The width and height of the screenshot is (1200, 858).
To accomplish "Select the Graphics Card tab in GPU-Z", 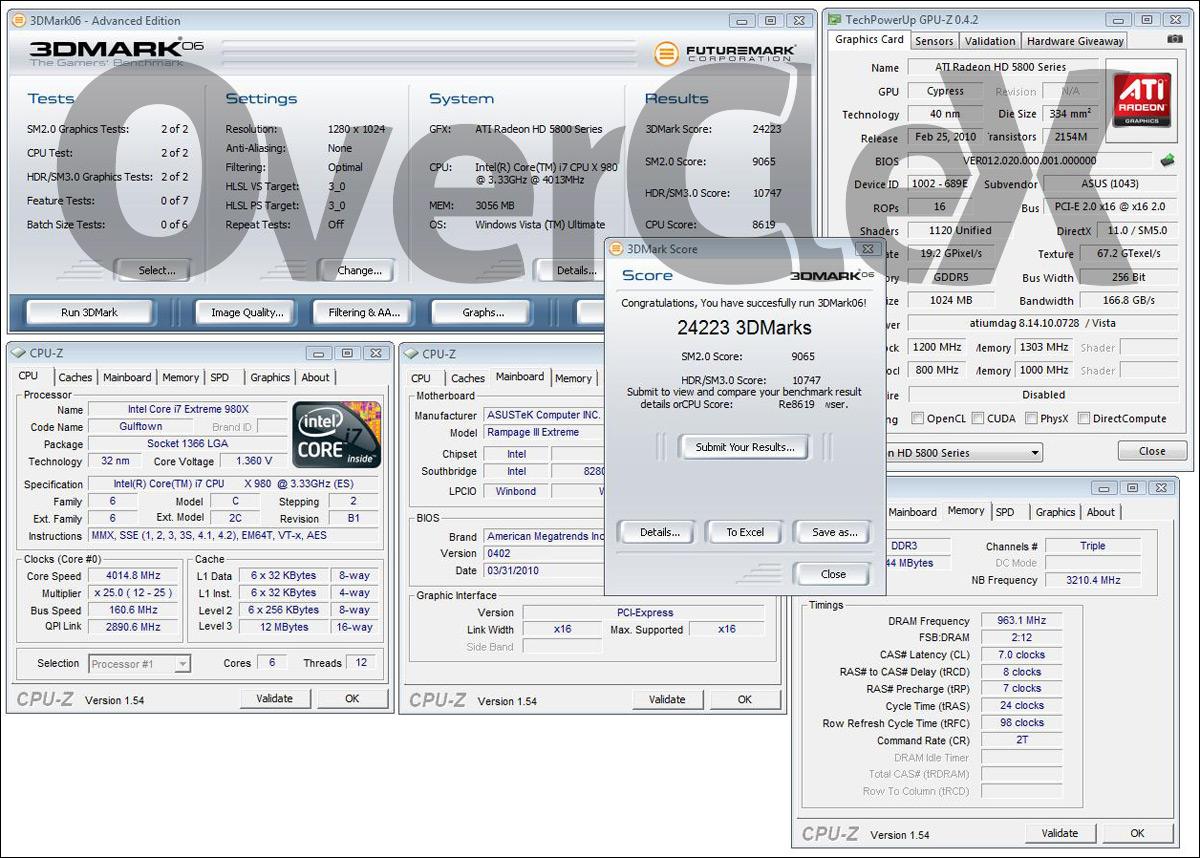I will click(869, 40).
